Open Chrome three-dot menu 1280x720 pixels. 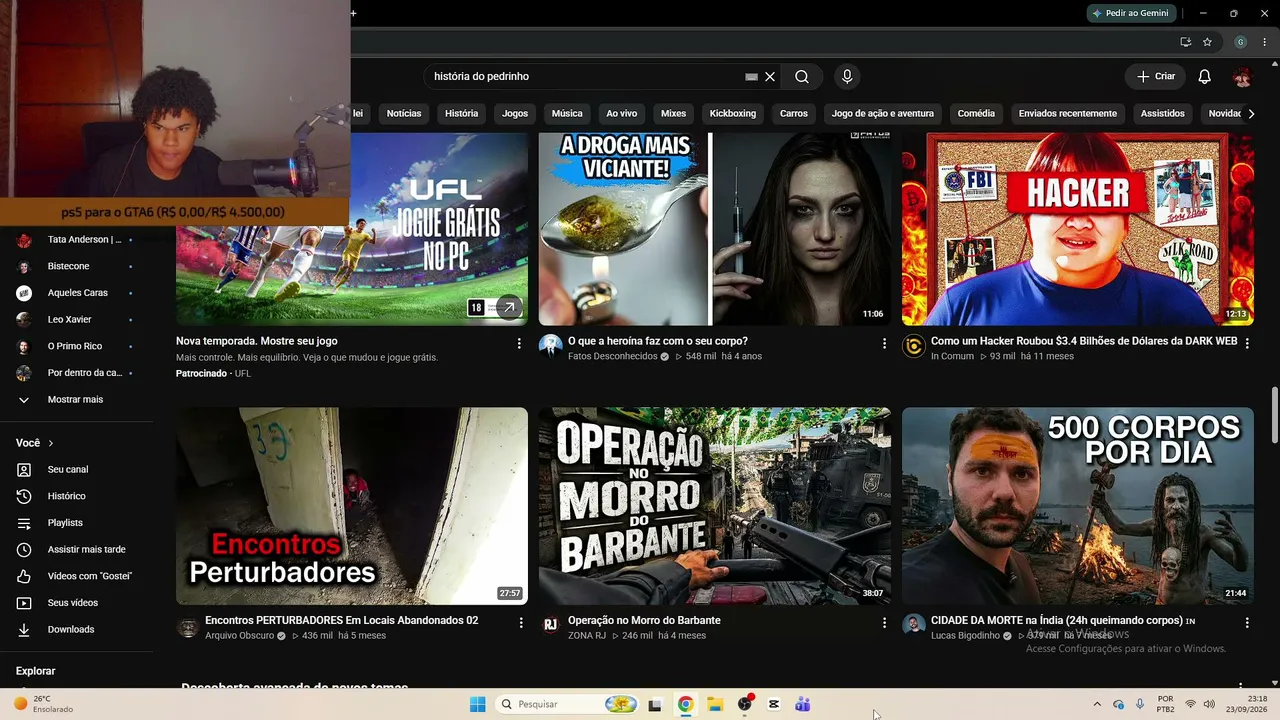(x=1265, y=42)
